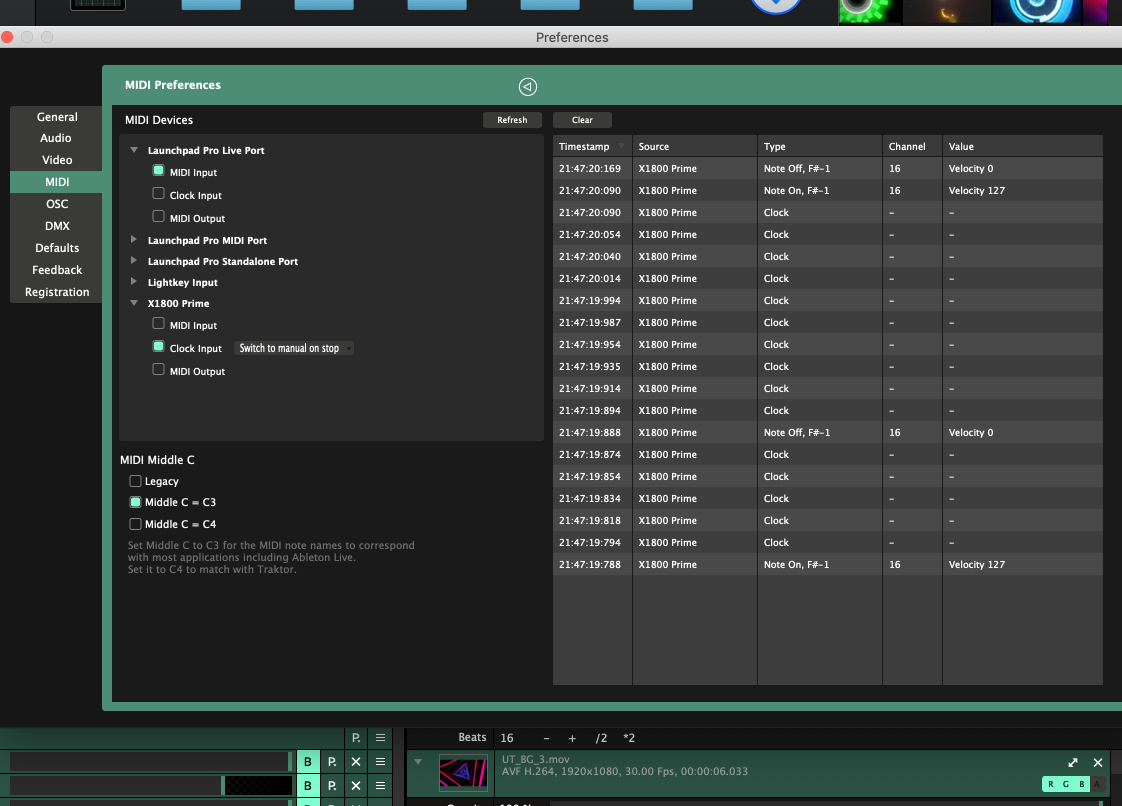
Task: Click the circled arrow icon in MIDI Preferences header
Action: (528, 86)
